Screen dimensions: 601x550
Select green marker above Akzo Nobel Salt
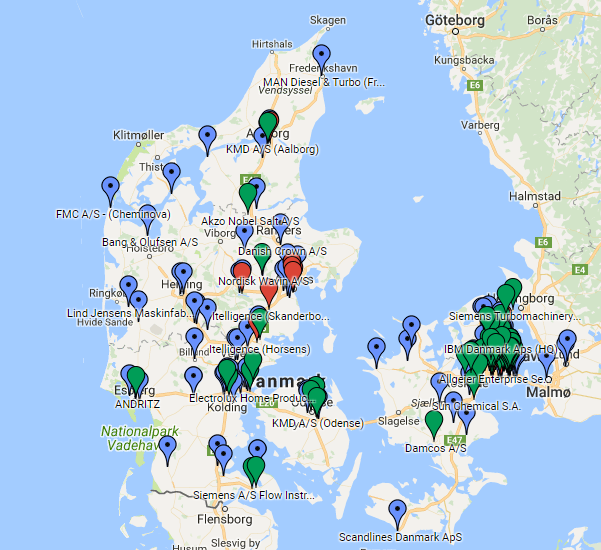pyautogui.click(x=248, y=197)
